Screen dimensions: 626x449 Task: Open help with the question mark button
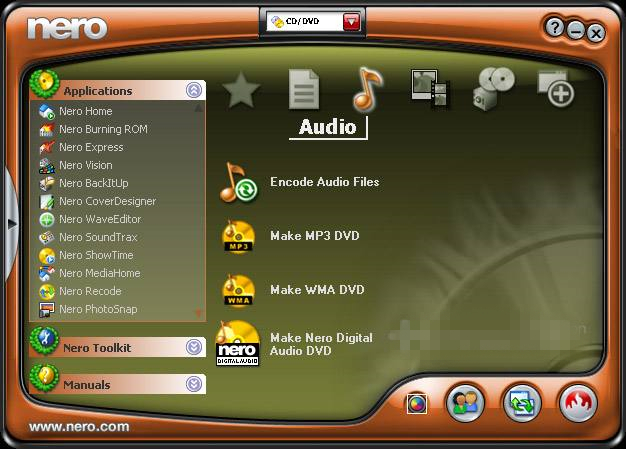pyautogui.click(x=555, y=28)
